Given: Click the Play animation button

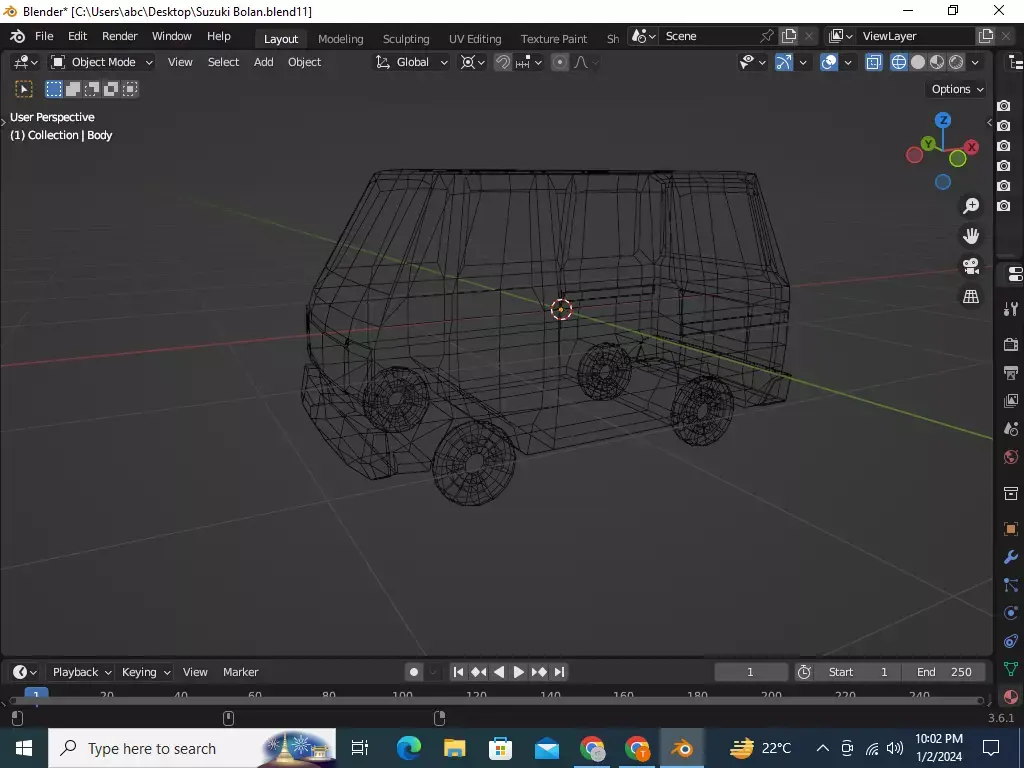Looking at the screenshot, I should [x=519, y=672].
